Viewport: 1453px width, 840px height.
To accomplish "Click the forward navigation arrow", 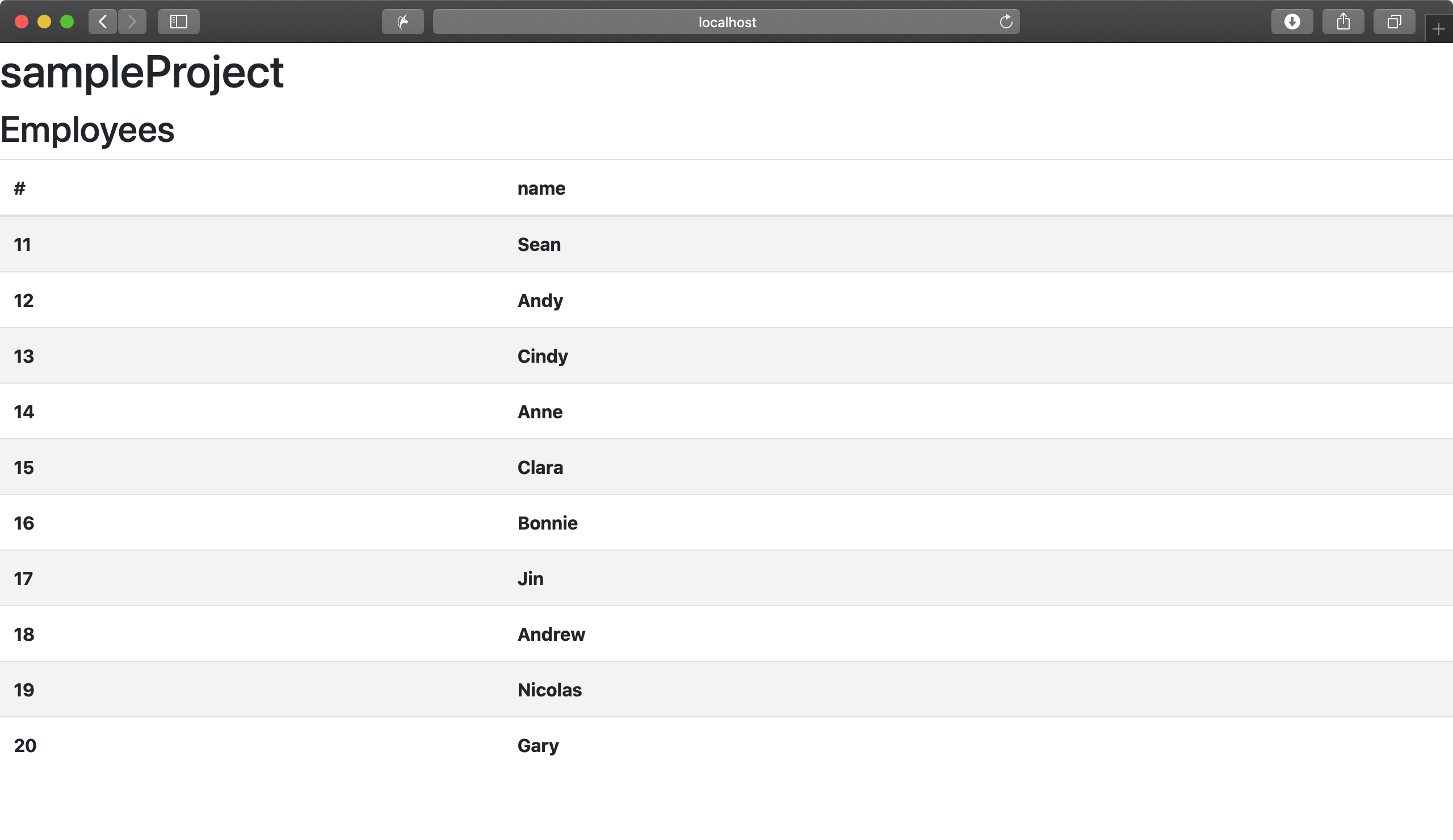I will 132,22.
